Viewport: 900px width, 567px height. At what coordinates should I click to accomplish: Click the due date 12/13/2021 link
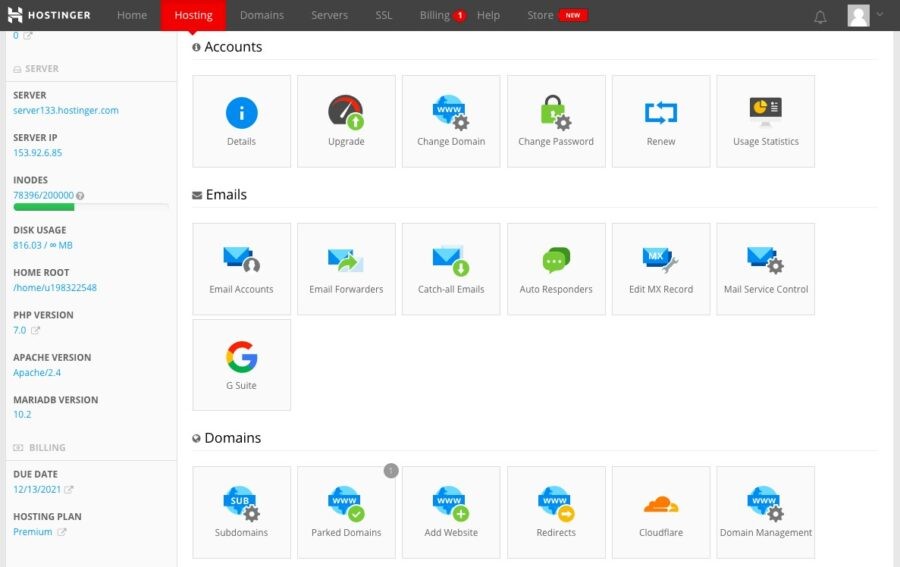point(37,490)
